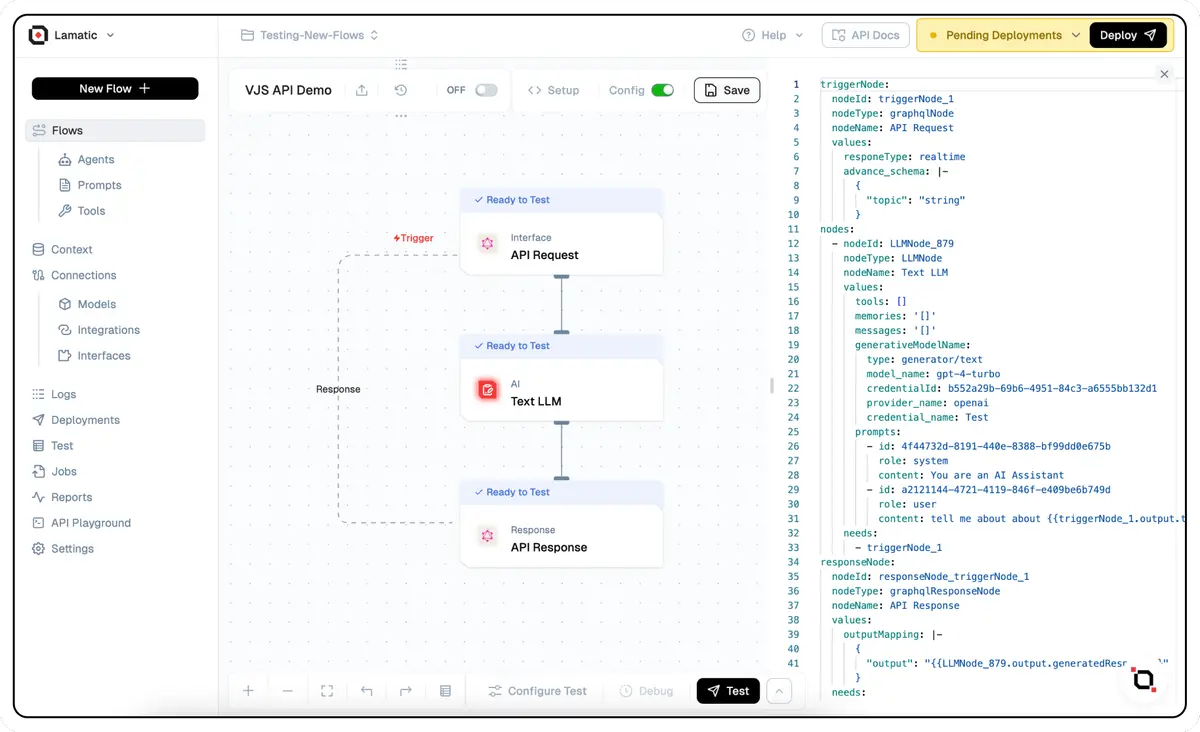Save the flow with Save button
1200x732 pixels.
coord(727,90)
